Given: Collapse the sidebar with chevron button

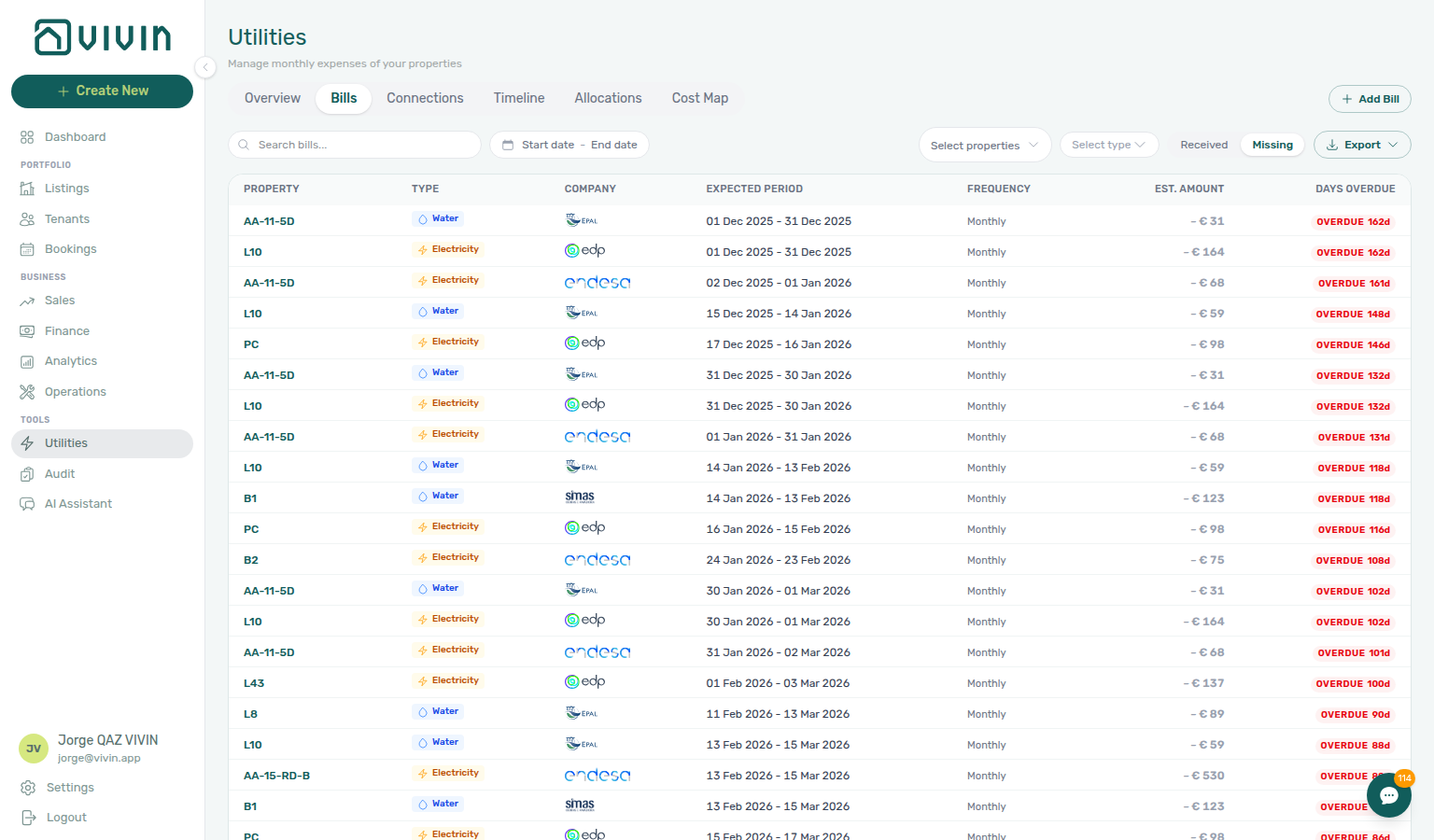Looking at the screenshot, I should point(205,66).
